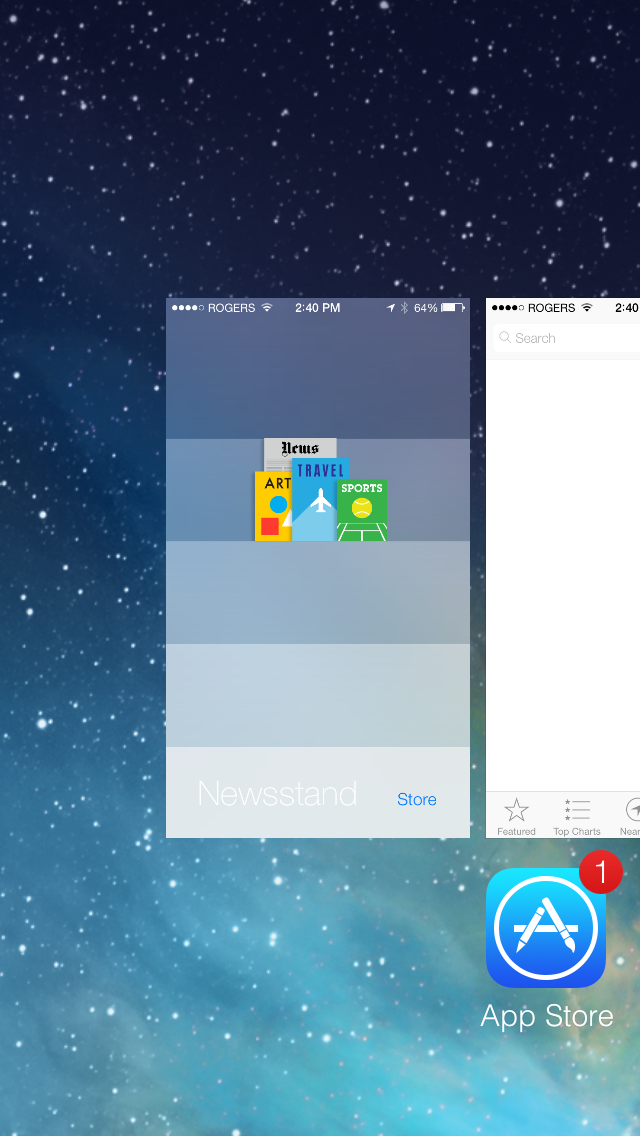Tap the Store link in Newsstand

pyautogui.click(x=417, y=799)
